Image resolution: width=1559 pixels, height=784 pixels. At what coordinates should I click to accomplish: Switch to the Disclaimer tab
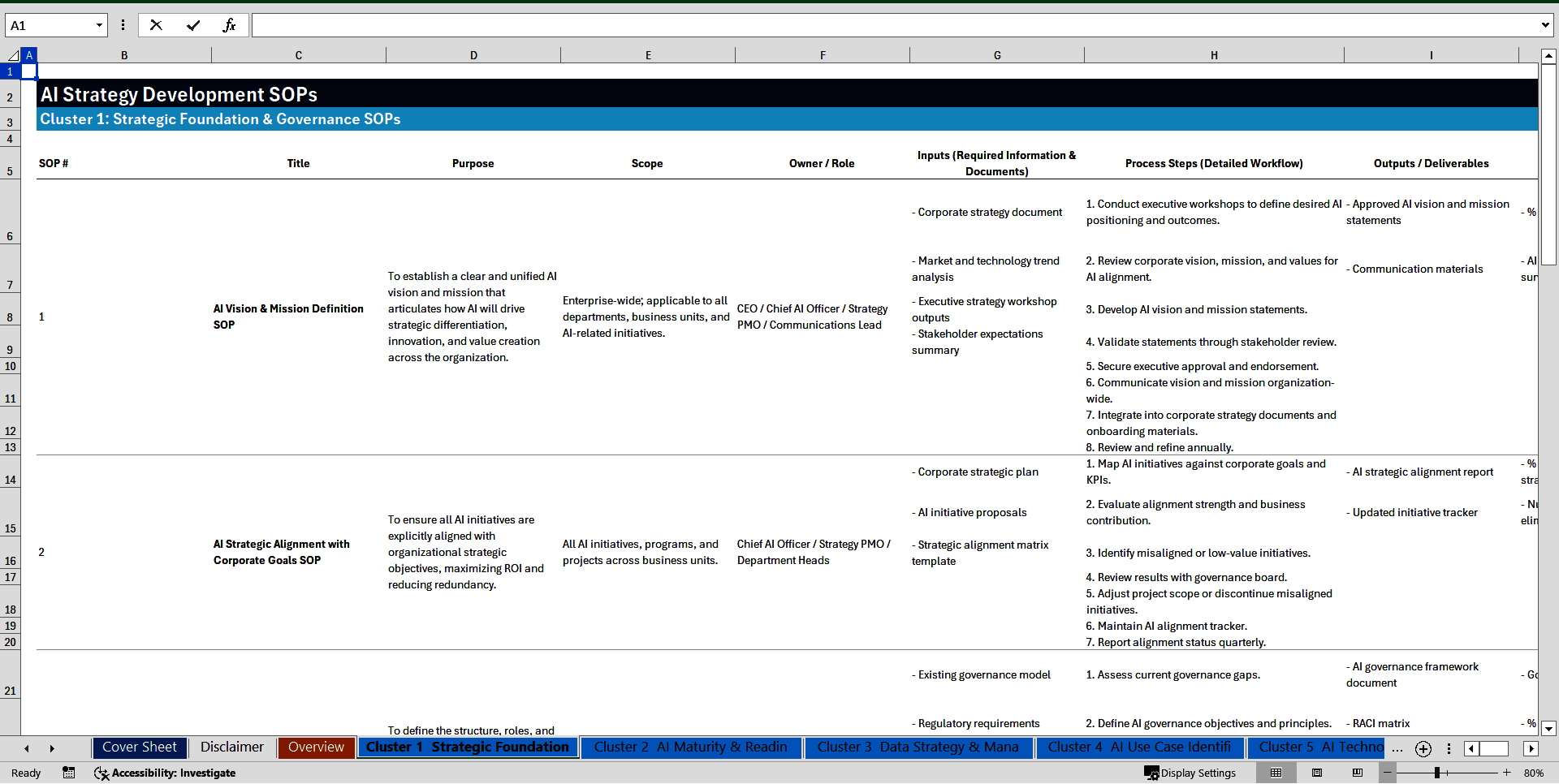[231, 747]
